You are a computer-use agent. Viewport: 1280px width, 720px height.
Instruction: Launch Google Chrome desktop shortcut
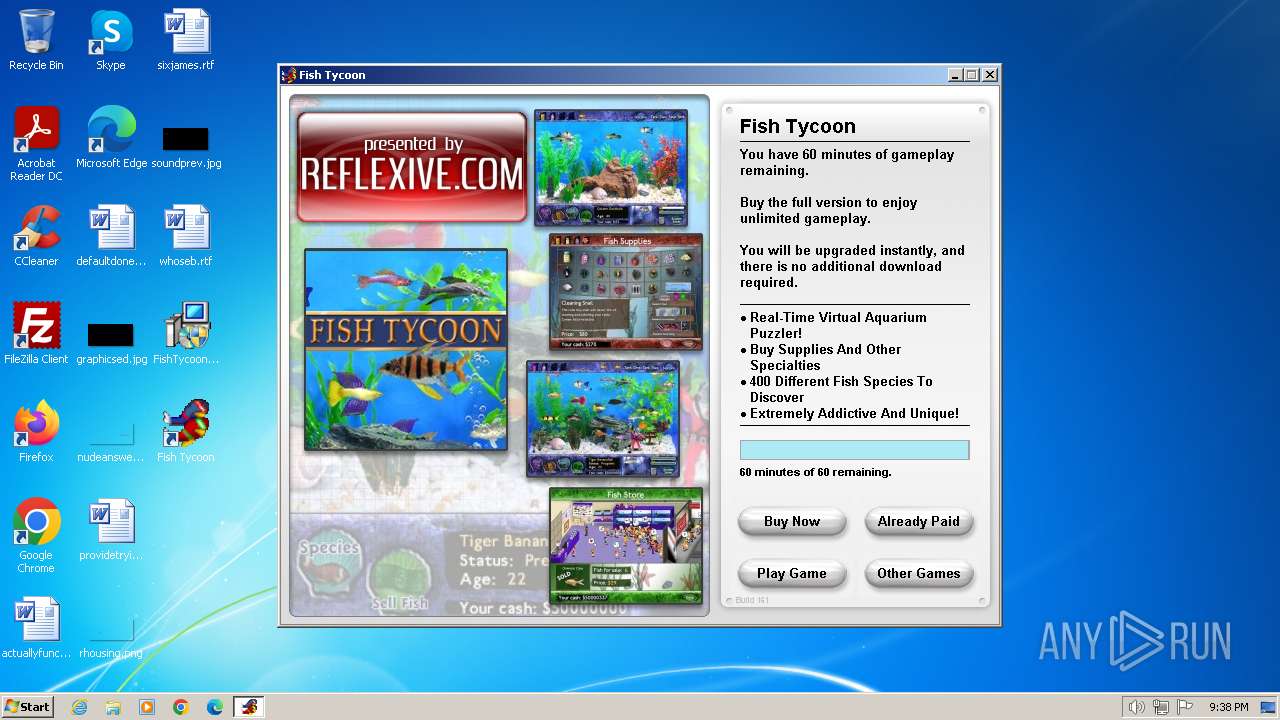36,536
